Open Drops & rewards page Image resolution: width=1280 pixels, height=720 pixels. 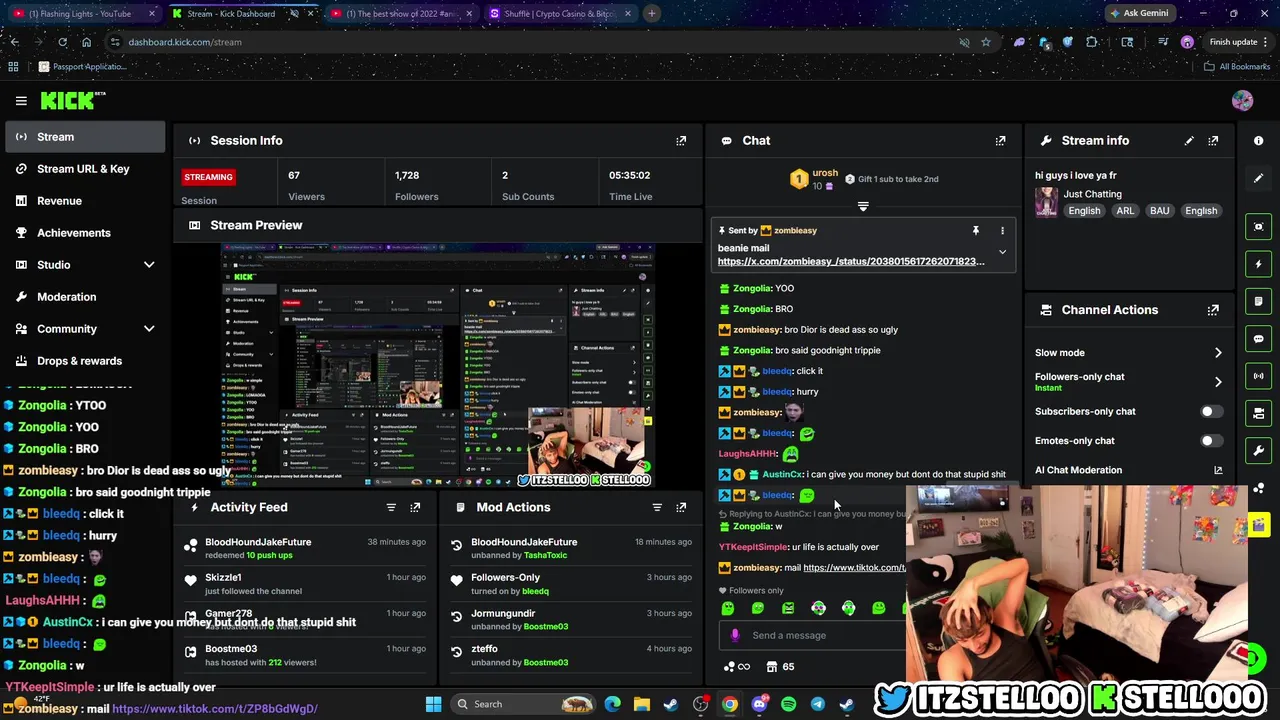point(85,361)
